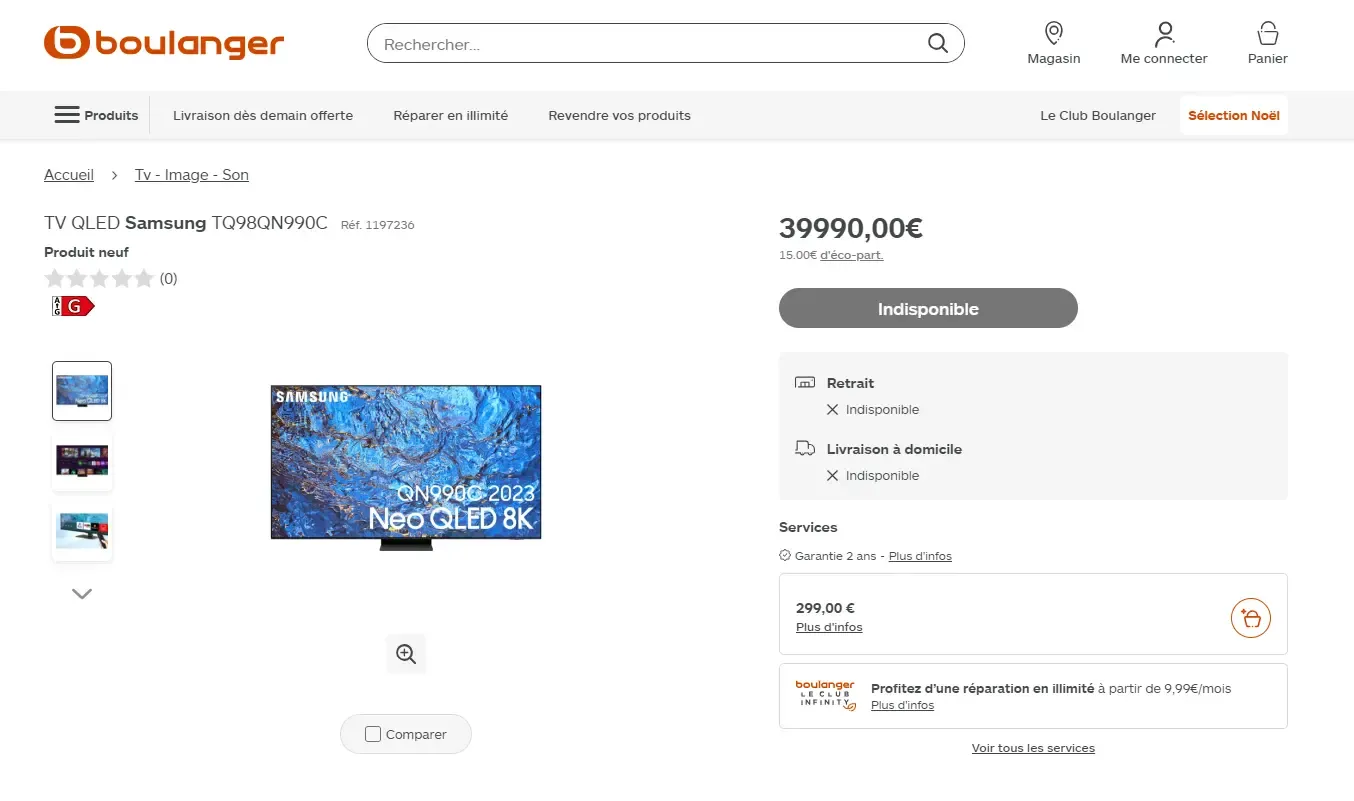This screenshot has width=1354, height=801.
Task: Focus the Rechercher search field
Action: 650,44
